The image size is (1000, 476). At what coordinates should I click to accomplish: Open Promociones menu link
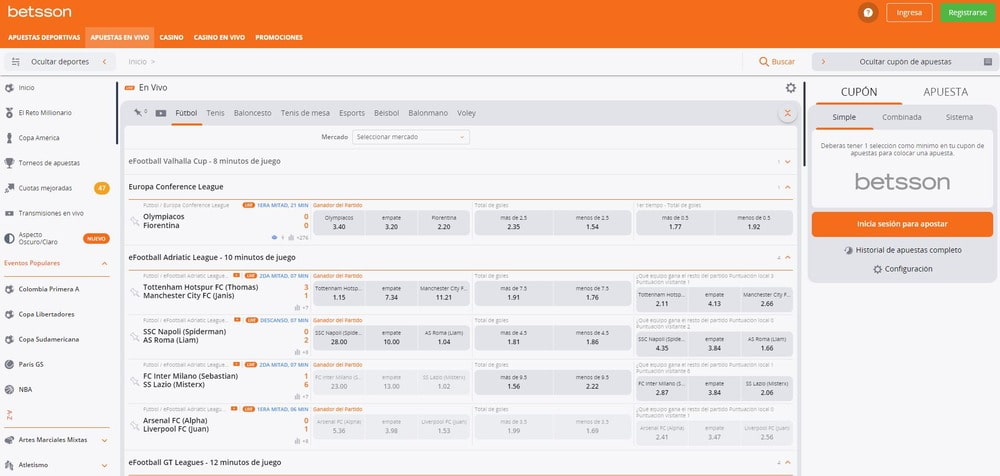point(279,38)
